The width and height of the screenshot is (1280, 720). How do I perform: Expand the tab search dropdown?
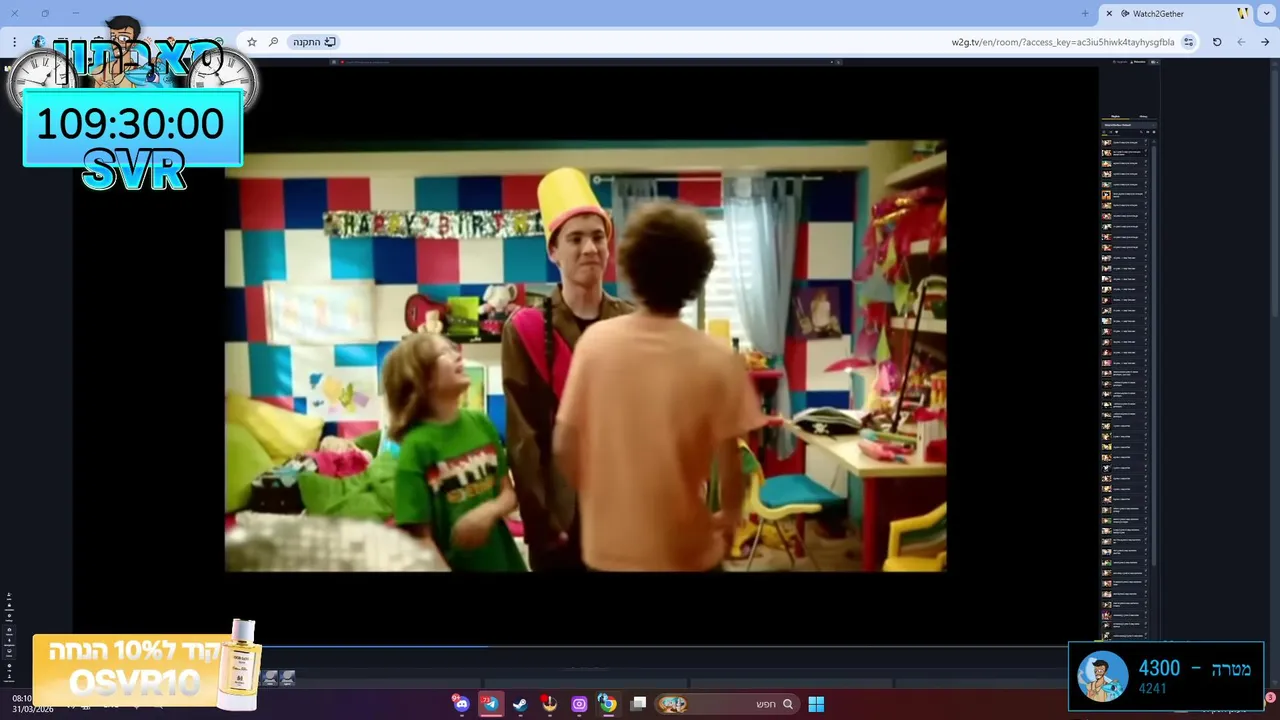pos(1267,13)
